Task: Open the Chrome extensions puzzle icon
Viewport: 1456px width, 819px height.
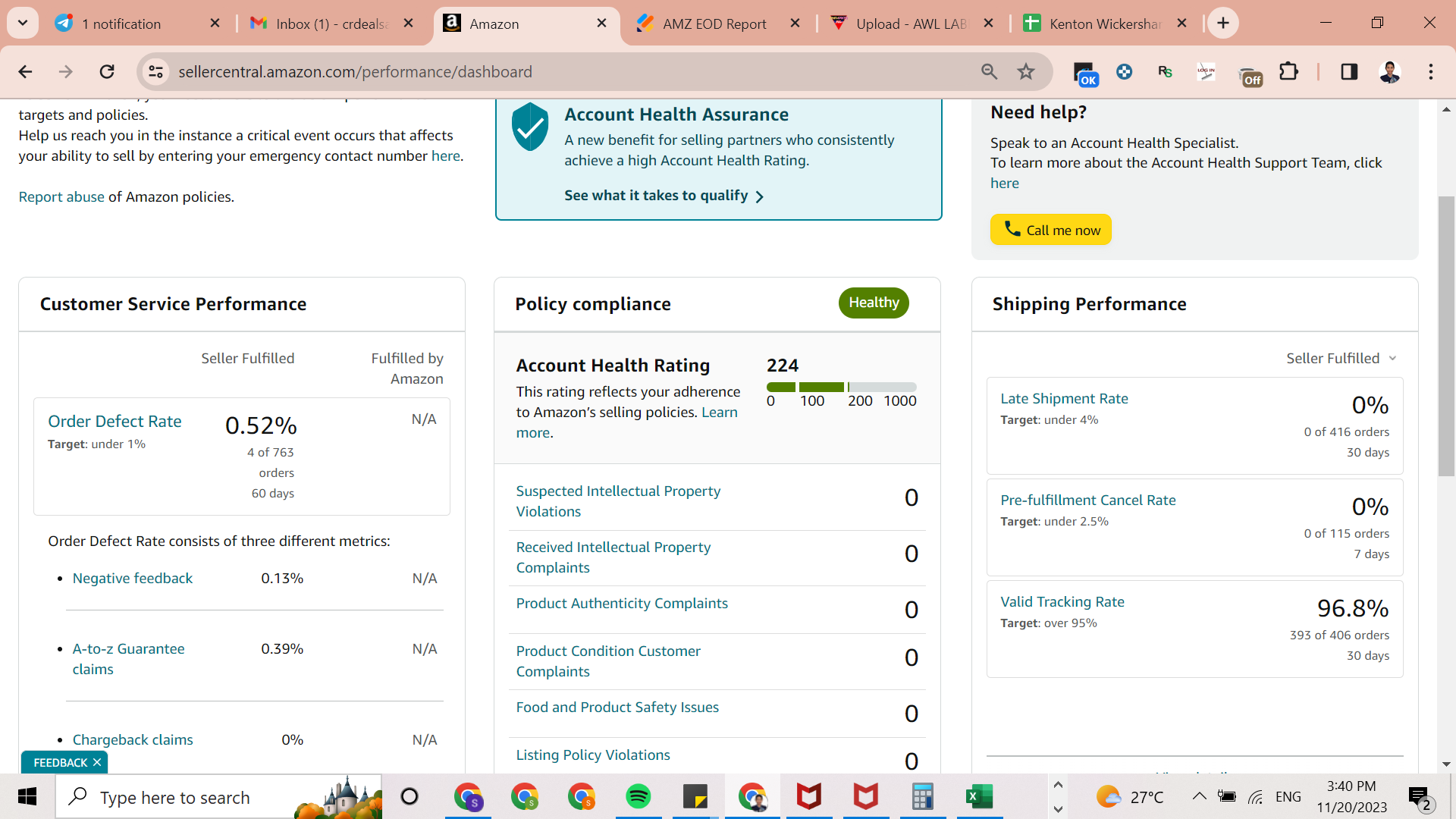Action: 1288,71
